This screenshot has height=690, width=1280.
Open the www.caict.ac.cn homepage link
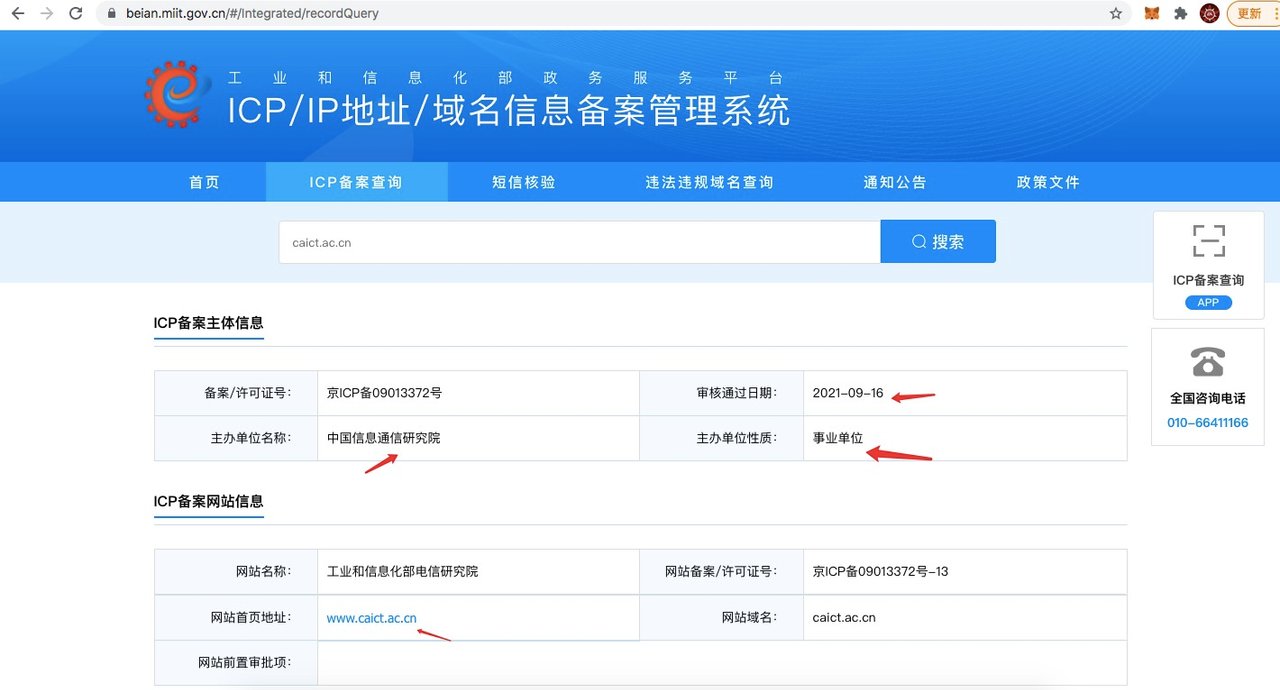372,618
